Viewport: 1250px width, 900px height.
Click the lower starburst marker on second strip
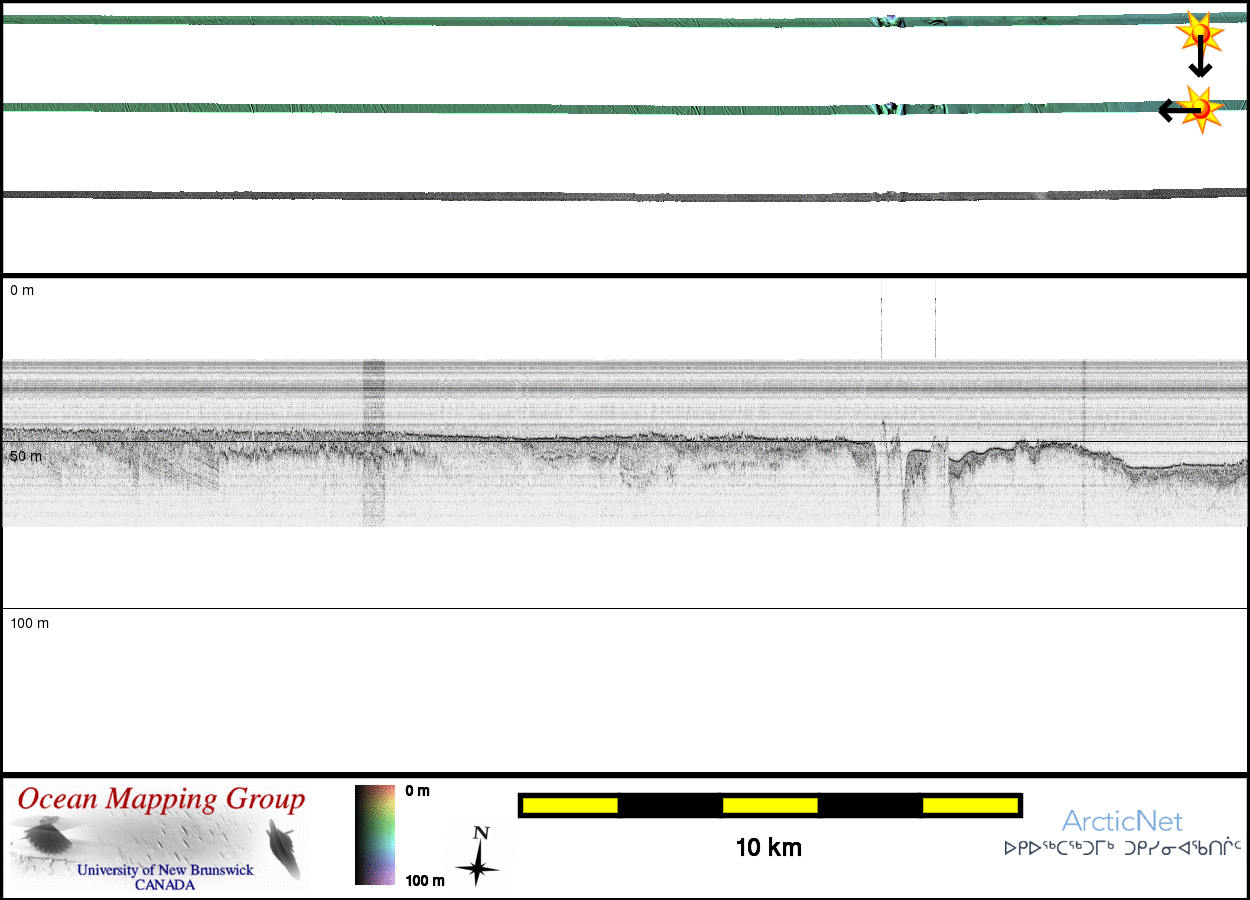point(1201,107)
